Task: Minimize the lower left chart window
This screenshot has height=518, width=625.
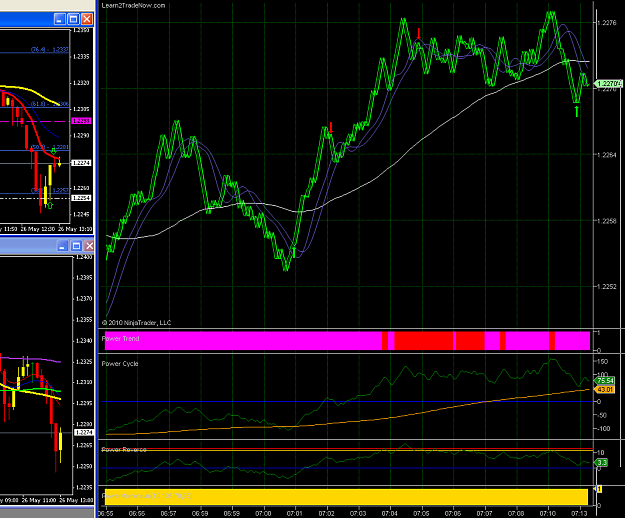Action: [x=62, y=246]
